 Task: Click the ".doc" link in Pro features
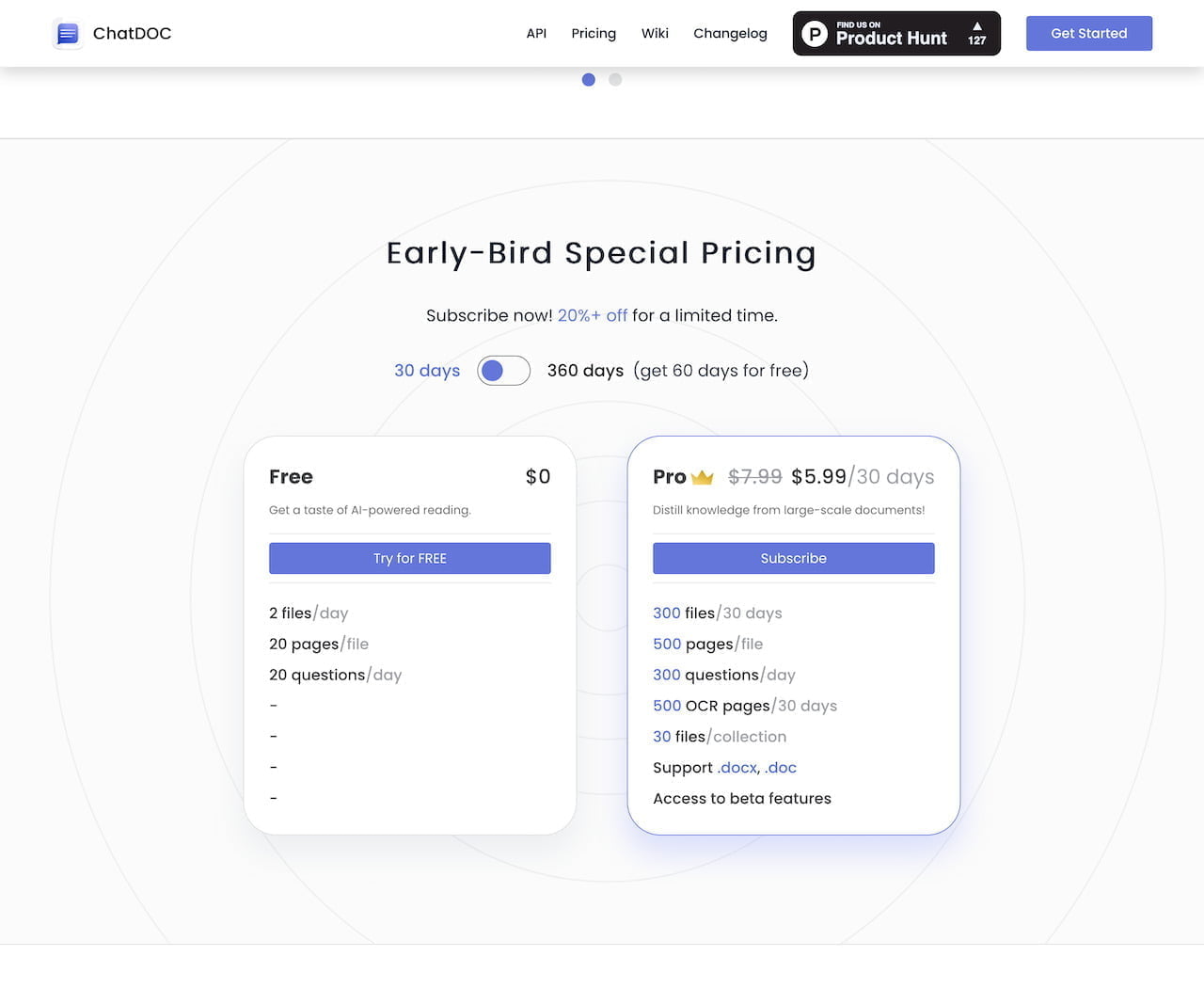(781, 768)
